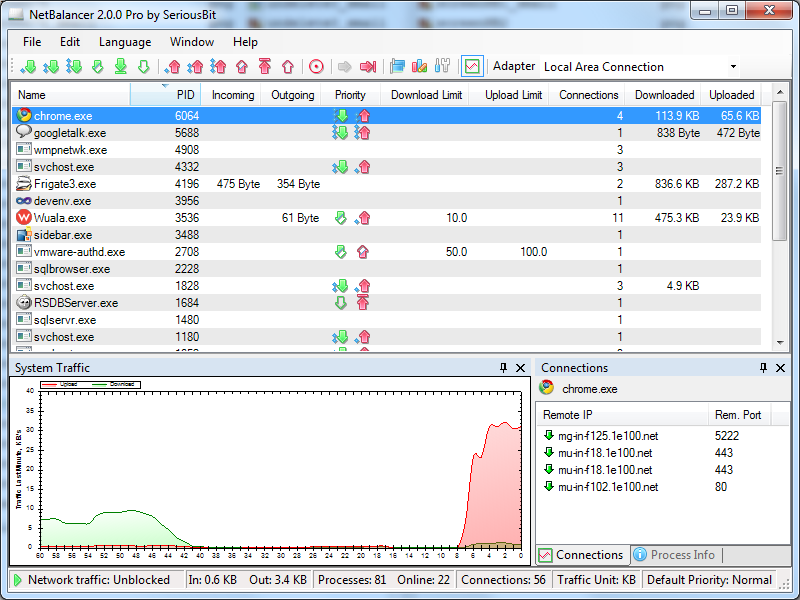Toggle the green priority arrow in the googletalk.exe row
Screen dimensions: 800x600
pos(341,133)
